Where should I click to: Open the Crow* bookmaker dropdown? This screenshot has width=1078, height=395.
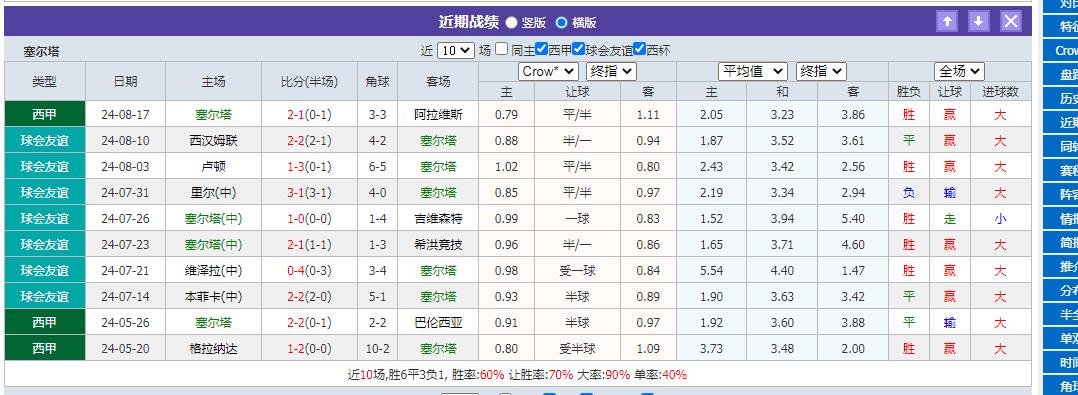point(548,71)
